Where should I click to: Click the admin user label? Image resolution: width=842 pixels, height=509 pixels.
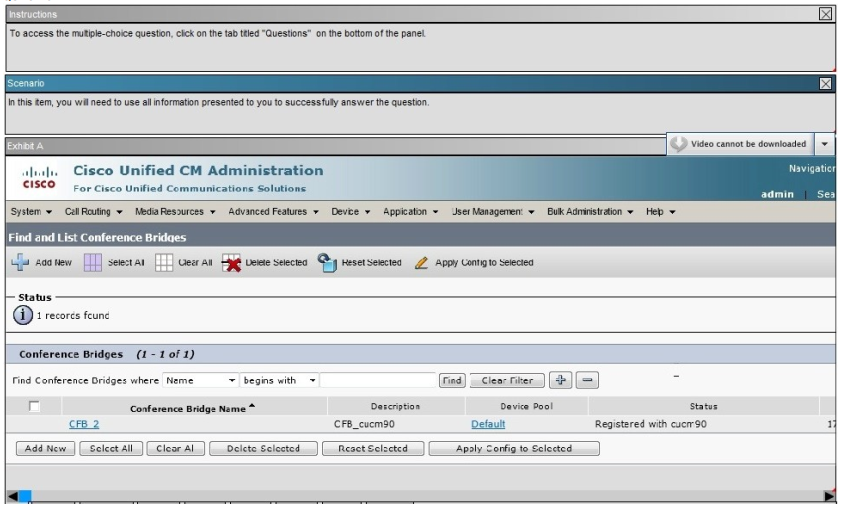click(777, 194)
